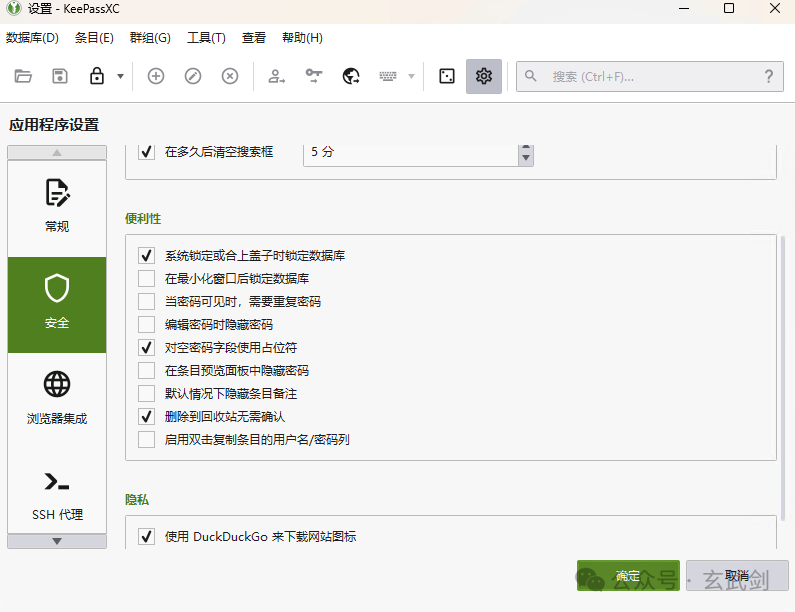Maximize the KeePassXC window
Viewport: 795px width, 612px height.
[729, 8]
